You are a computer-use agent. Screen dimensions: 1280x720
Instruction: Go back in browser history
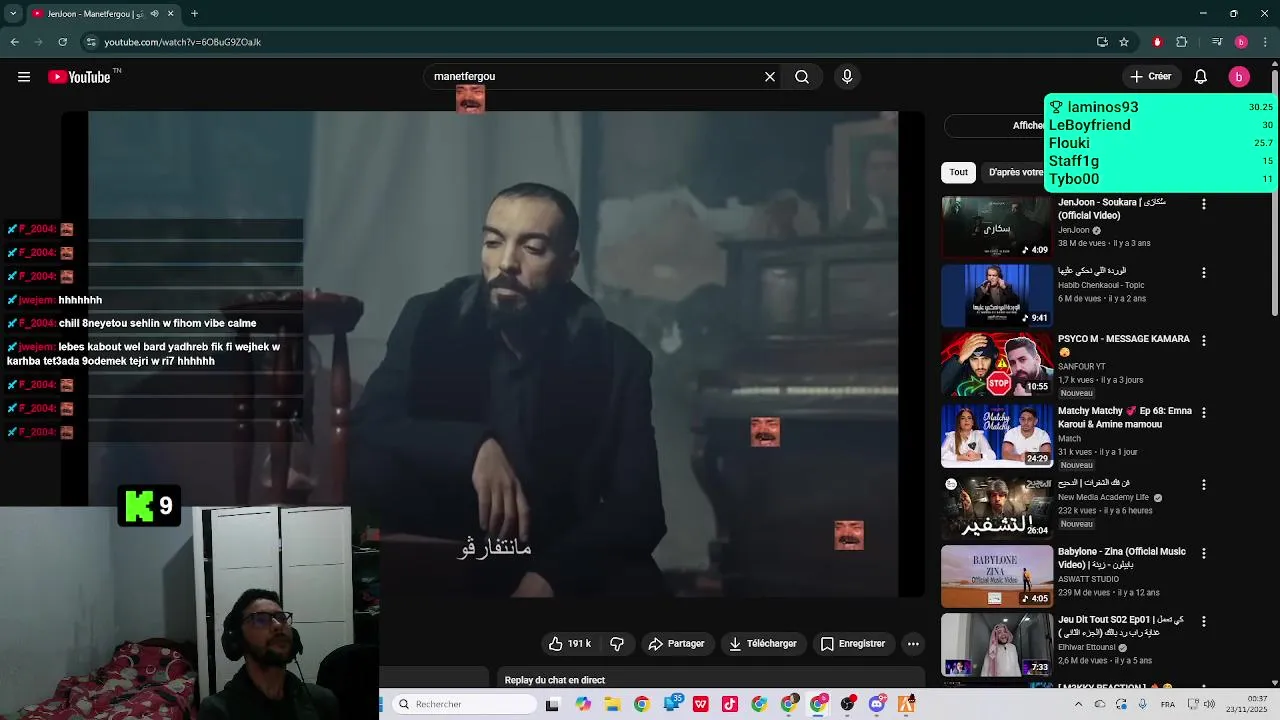(14, 42)
